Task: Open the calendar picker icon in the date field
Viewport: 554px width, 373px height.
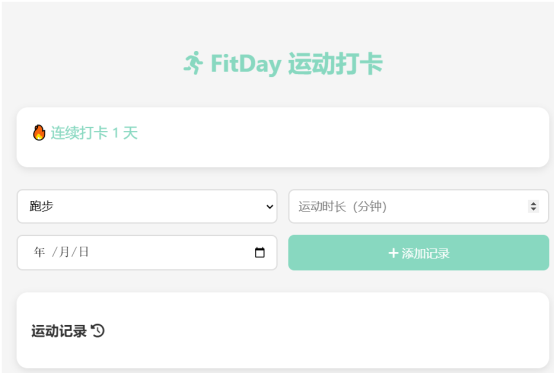Action: [260, 253]
